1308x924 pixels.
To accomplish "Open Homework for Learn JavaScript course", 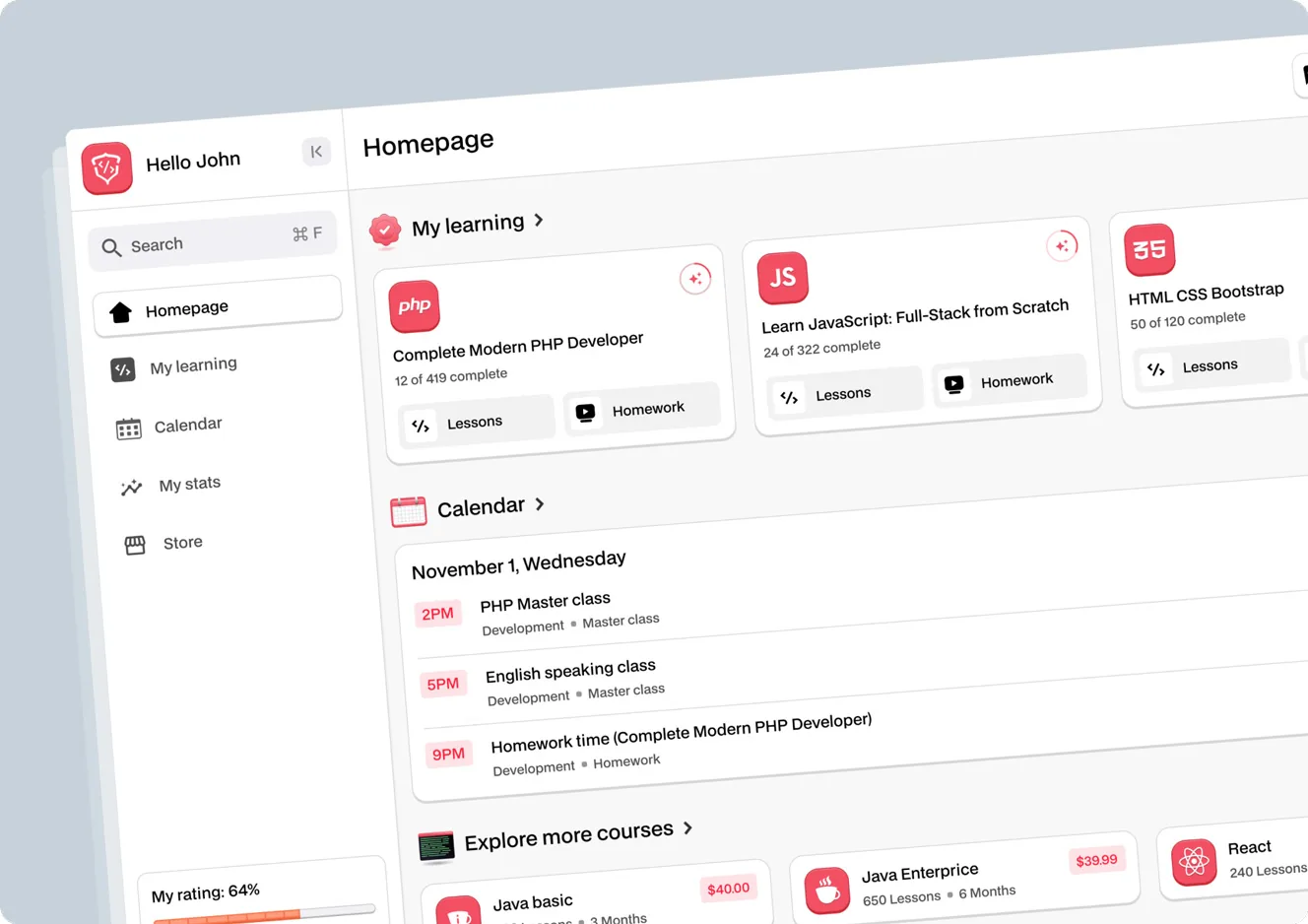I will click(1010, 379).
